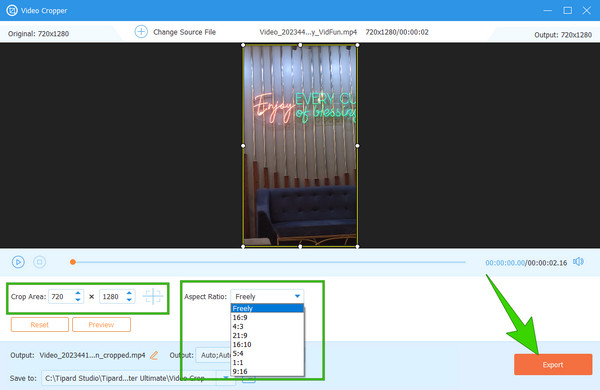Choose 1:1 aspect ratio option

click(267, 362)
